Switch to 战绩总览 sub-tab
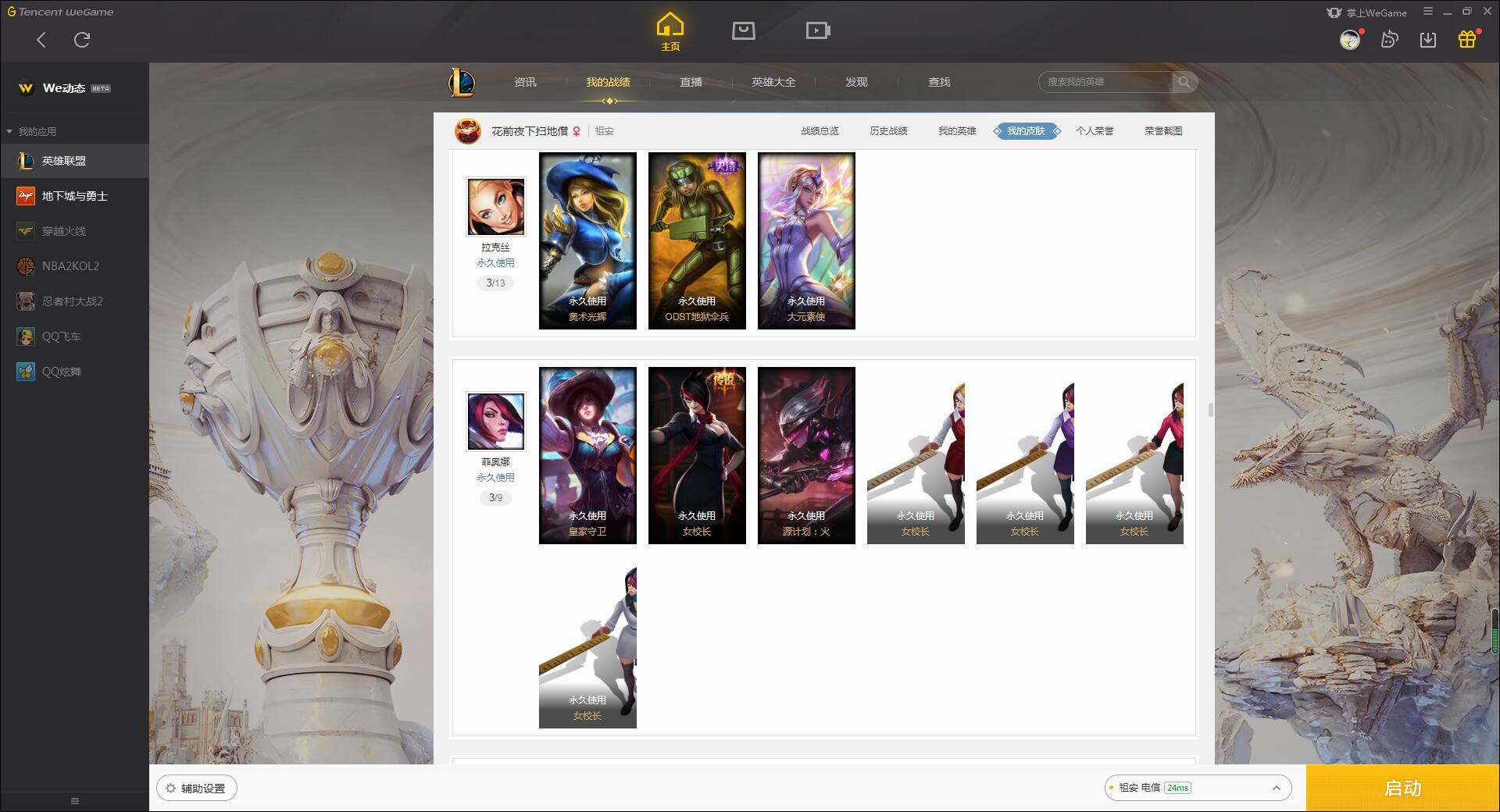 (x=820, y=131)
